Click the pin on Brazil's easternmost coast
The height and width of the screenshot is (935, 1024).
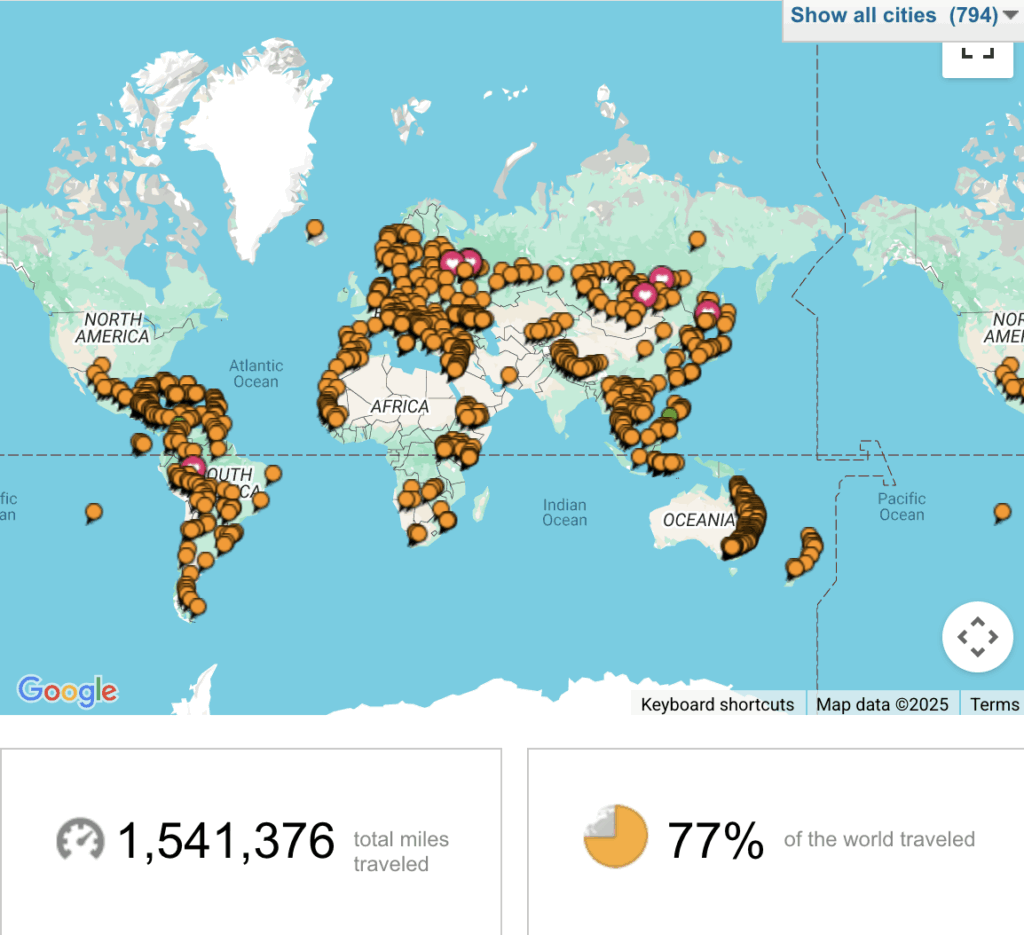point(272,473)
